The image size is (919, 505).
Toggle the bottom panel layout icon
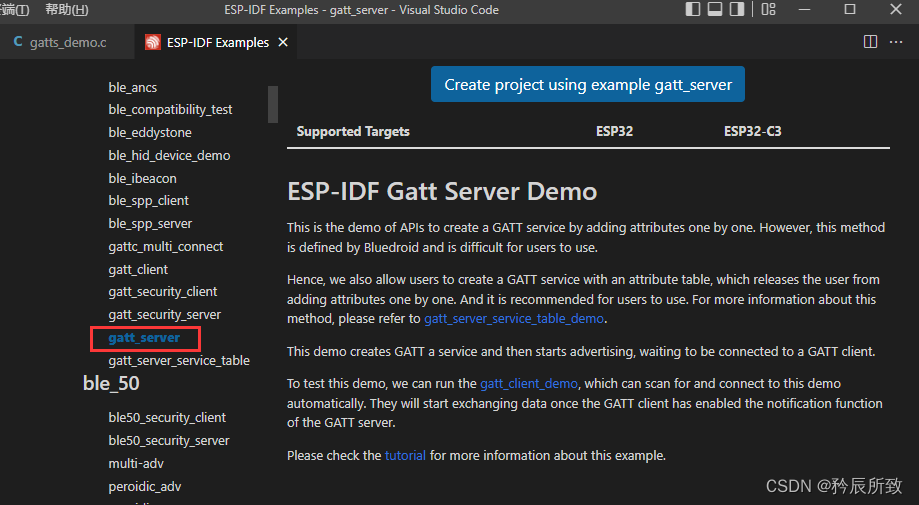[x=715, y=10]
